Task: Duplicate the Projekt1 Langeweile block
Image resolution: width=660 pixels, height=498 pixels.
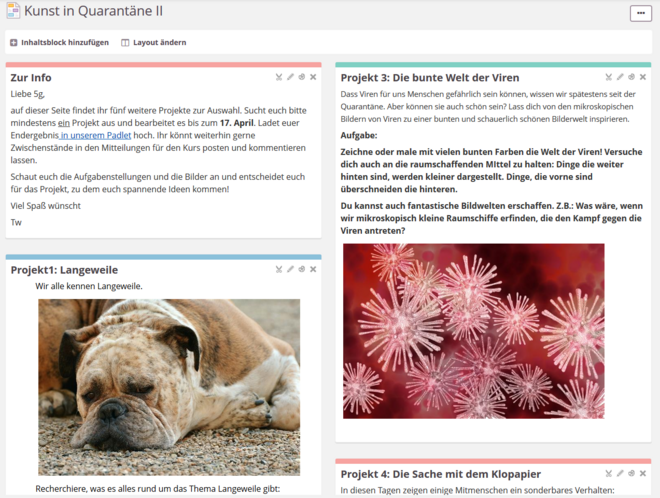Action: (302, 269)
